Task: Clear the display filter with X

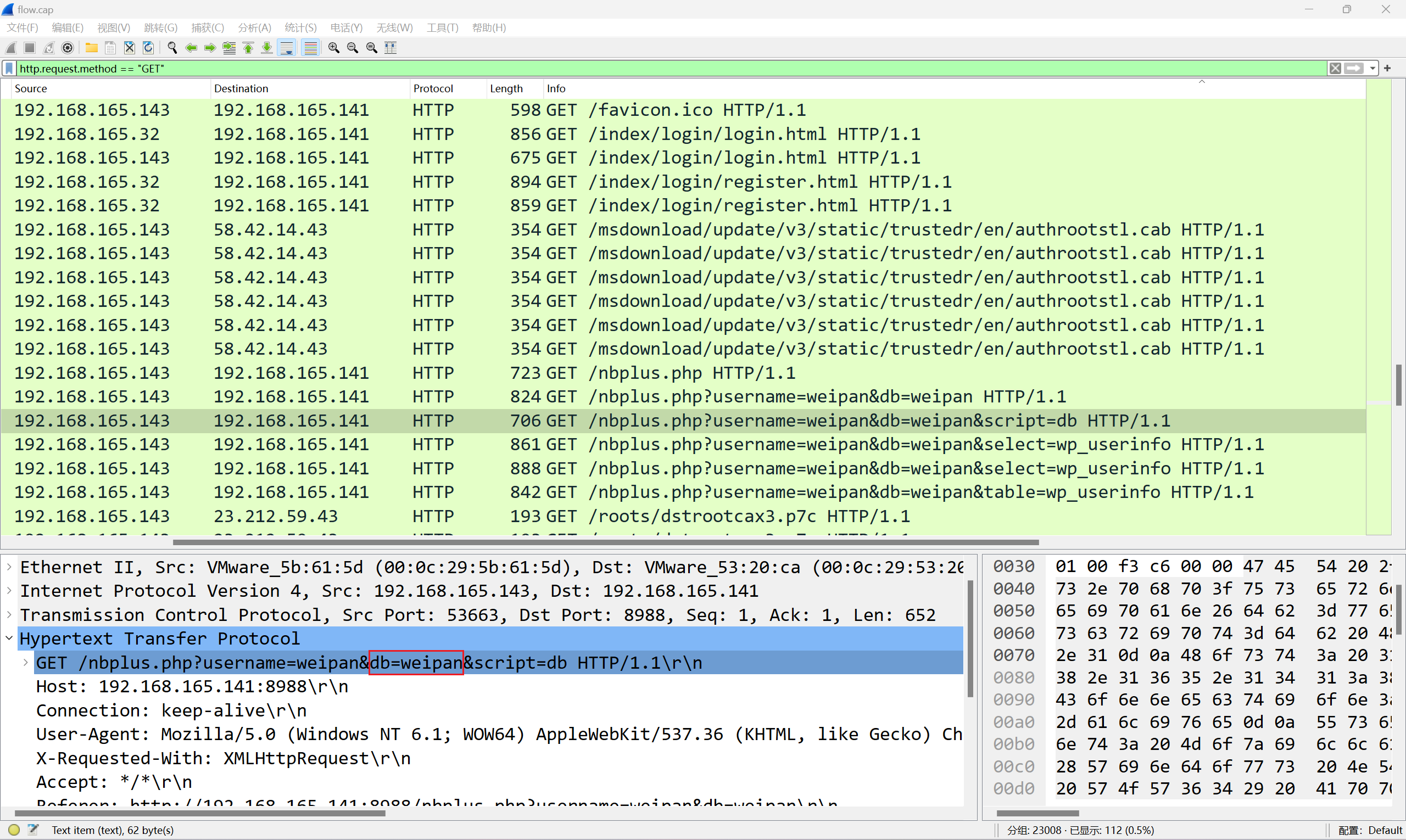Action: pyautogui.click(x=1335, y=69)
